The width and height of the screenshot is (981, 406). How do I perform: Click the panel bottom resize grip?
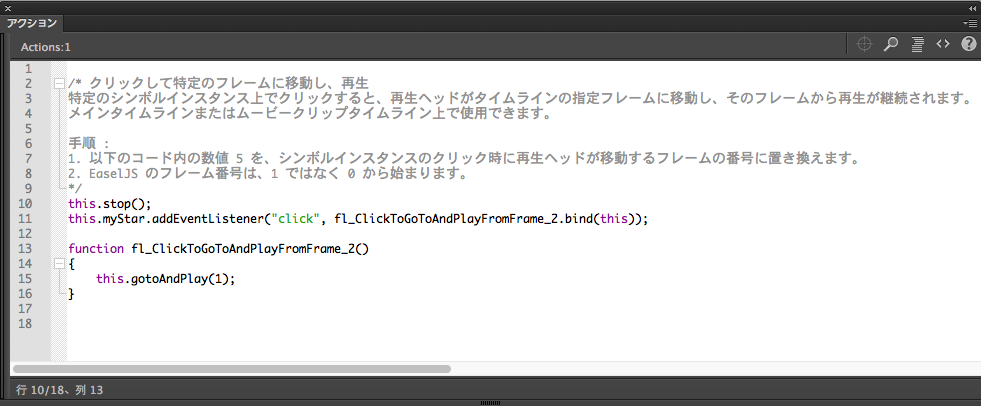[x=490, y=402]
